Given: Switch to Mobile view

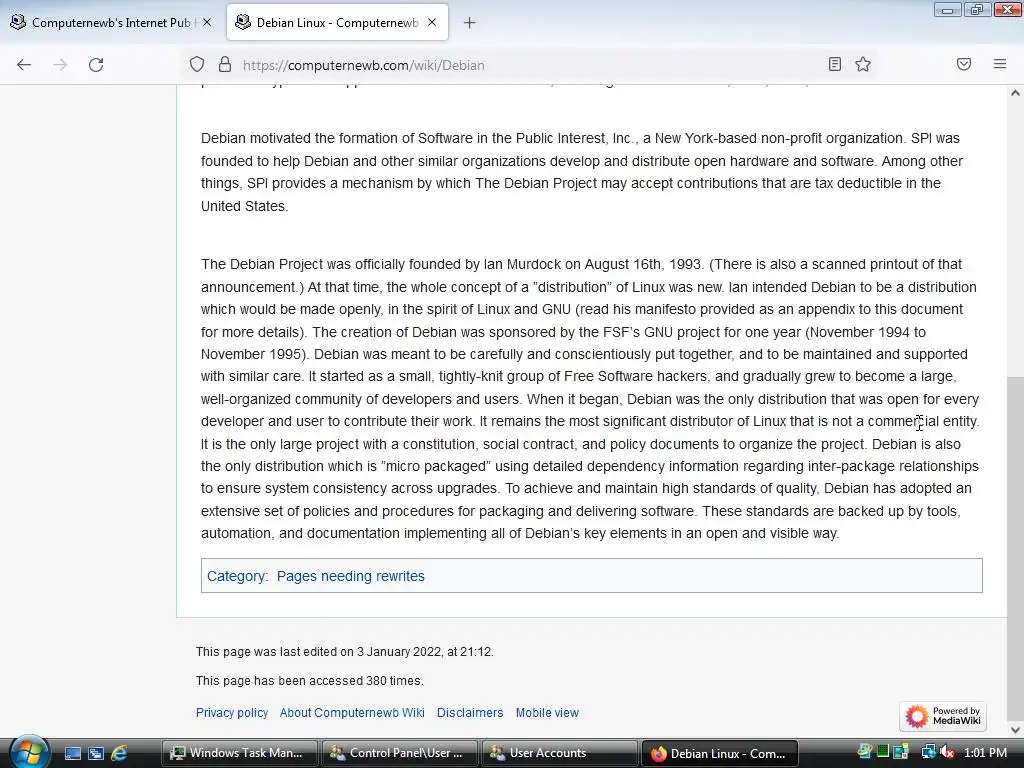Looking at the screenshot, I should pyautogui.click(x=547, y=712).
